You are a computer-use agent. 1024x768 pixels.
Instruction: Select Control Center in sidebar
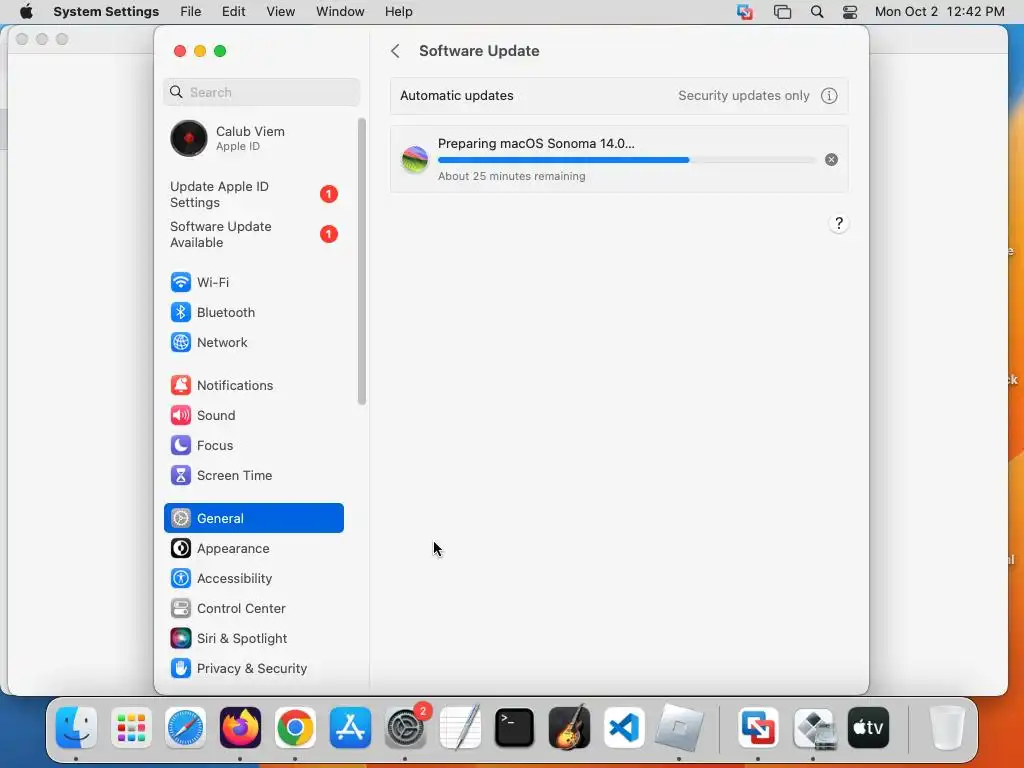point(253,609)
